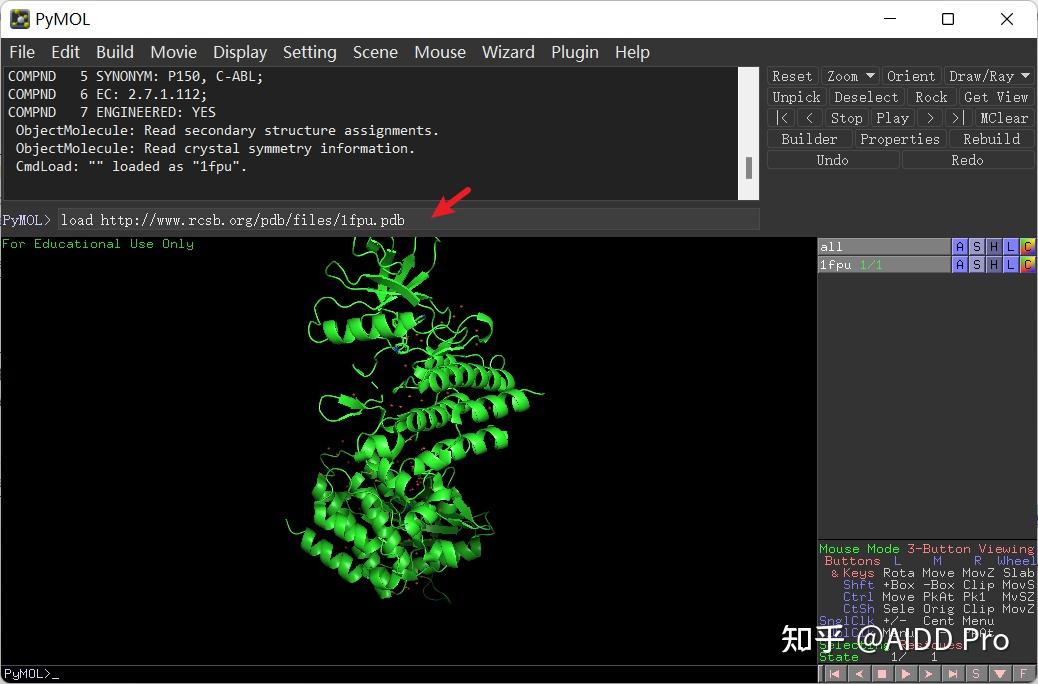Image resolution: width=1038 pixels, height=684 pixels.
Task: Open the Wizard menu
Action: pos(508,52)
